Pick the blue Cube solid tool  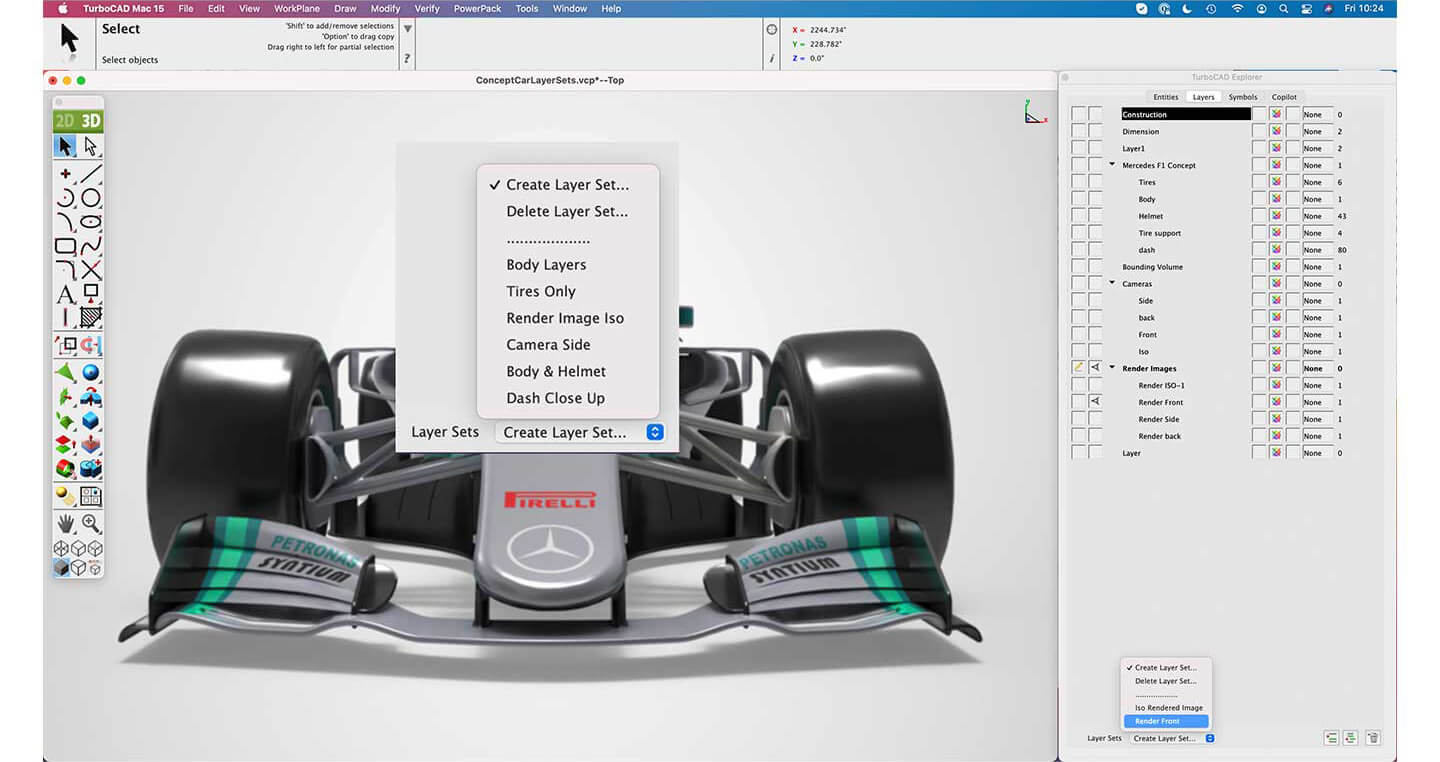tap(91, 421)
